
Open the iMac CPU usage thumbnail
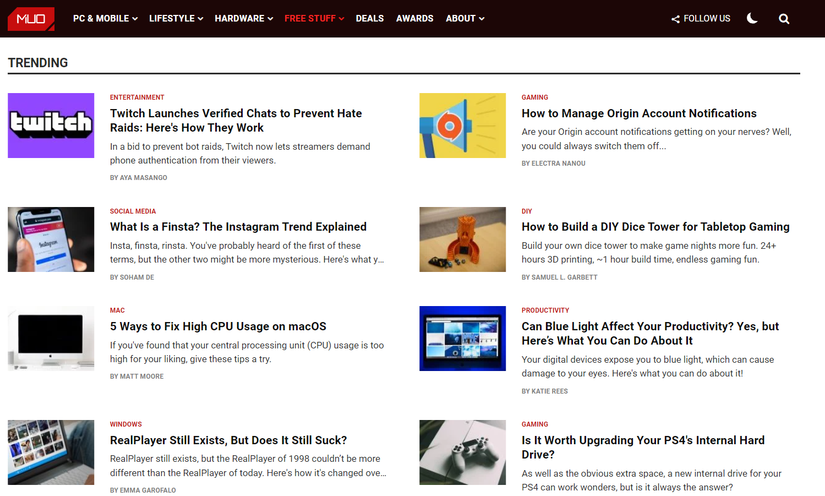pyautogui.click(x=51, y=338)
